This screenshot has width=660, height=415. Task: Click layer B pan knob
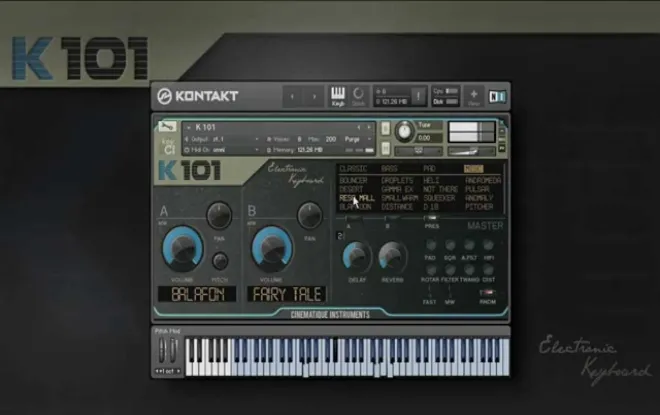coord(310,215)
